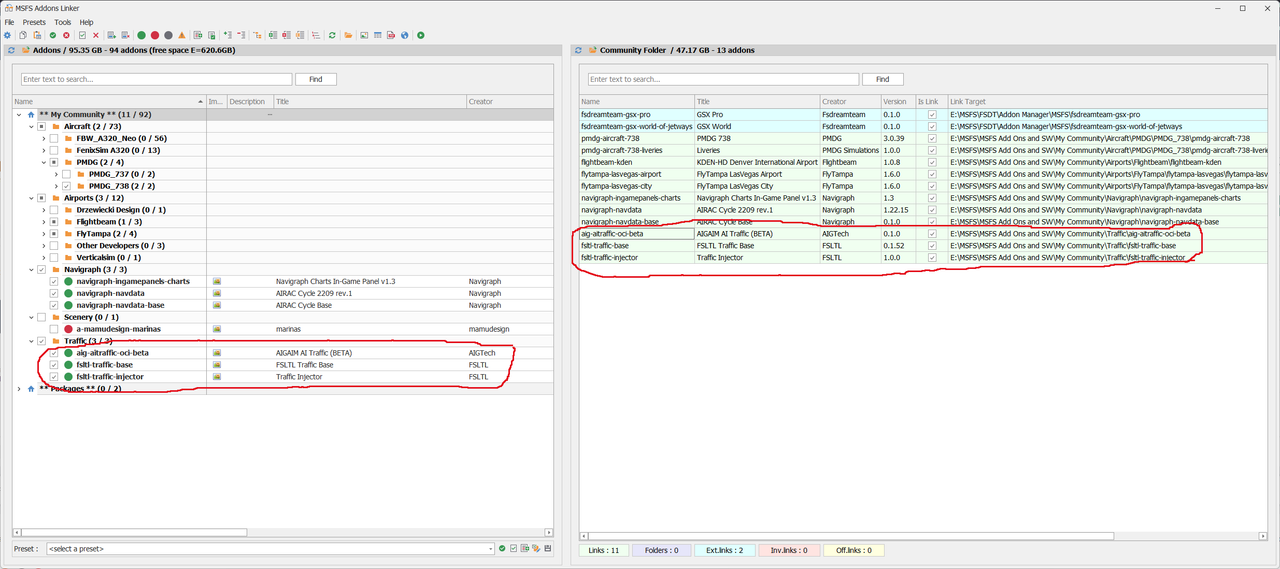Click Find button in Addons panel
Screen dimensions: 1280x569
click(x=316, y=79)
